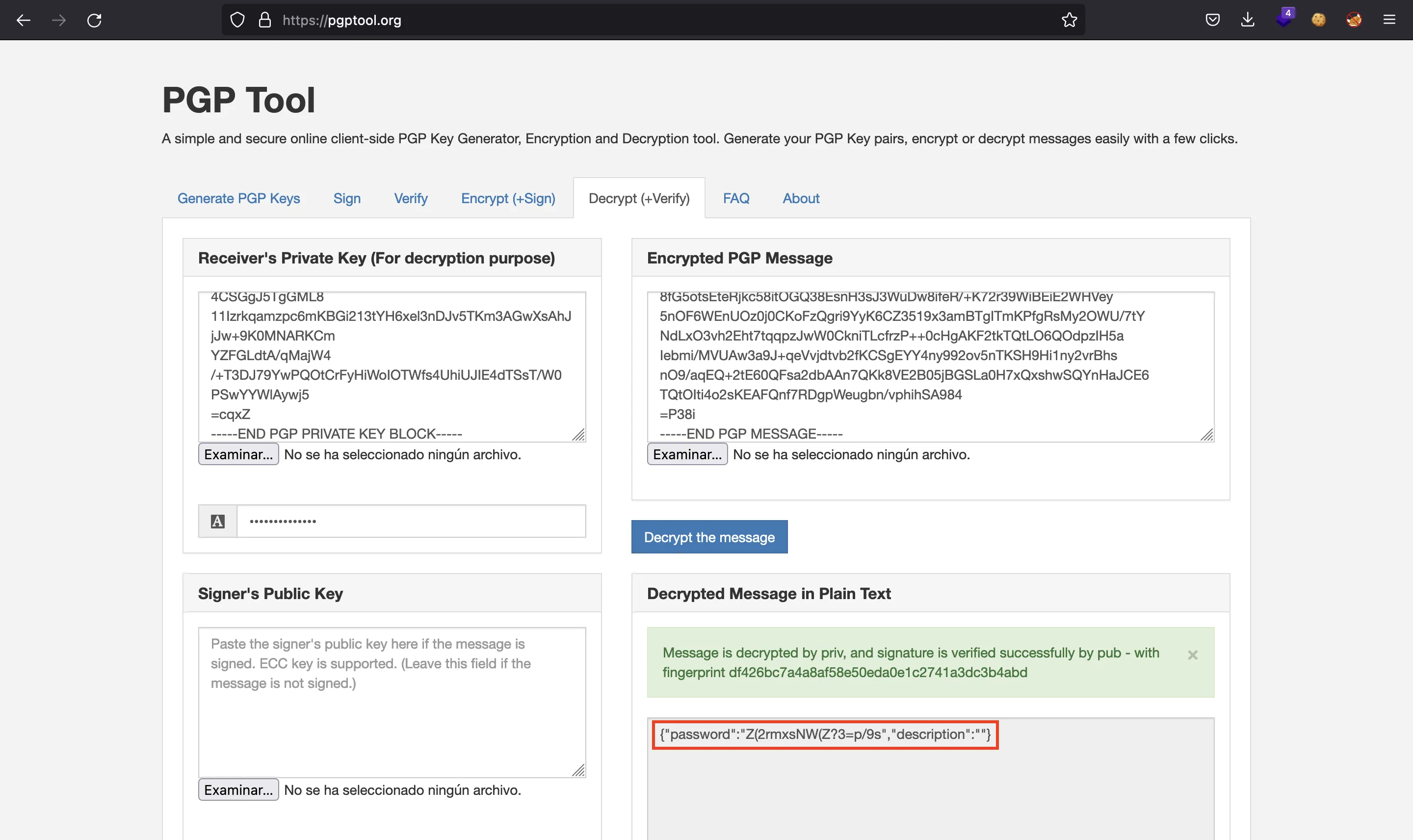
Task: Click Examinar under Encrypted PGP Message
Action: 687,454
